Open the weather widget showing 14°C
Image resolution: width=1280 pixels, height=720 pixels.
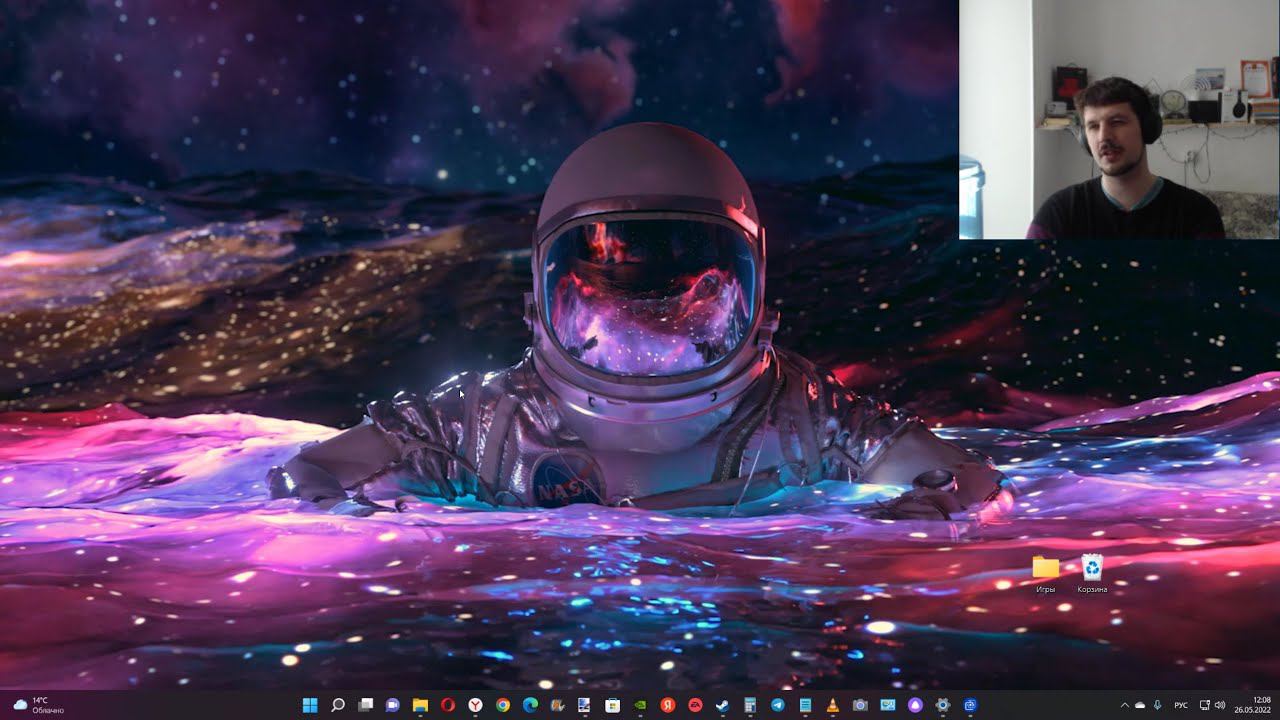[x=38, y=705]
